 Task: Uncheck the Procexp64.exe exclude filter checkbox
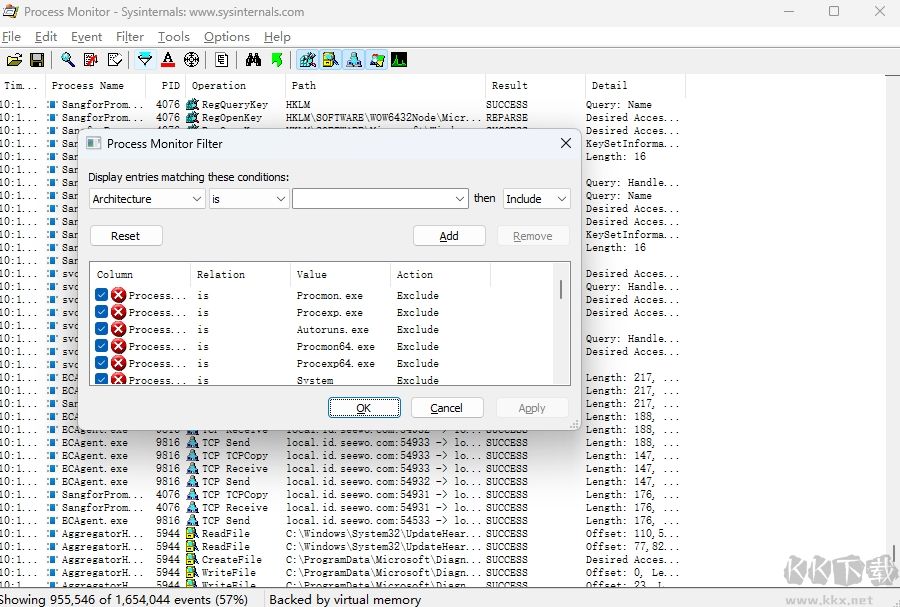coord(102,363)
